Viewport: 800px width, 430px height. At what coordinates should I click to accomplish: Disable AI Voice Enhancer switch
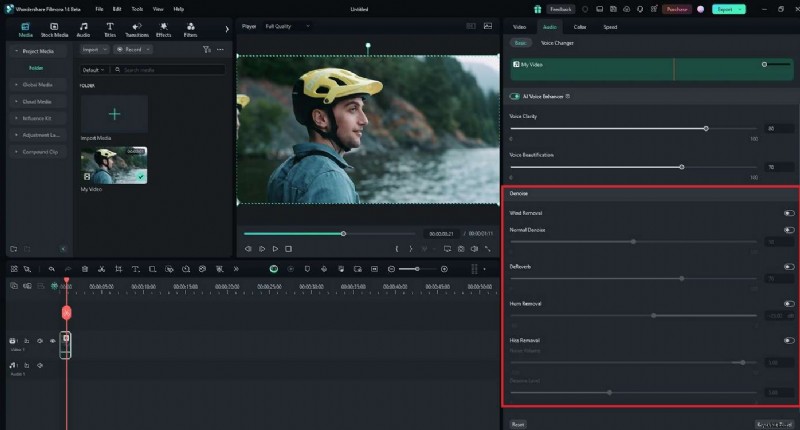tap(516, 96)
